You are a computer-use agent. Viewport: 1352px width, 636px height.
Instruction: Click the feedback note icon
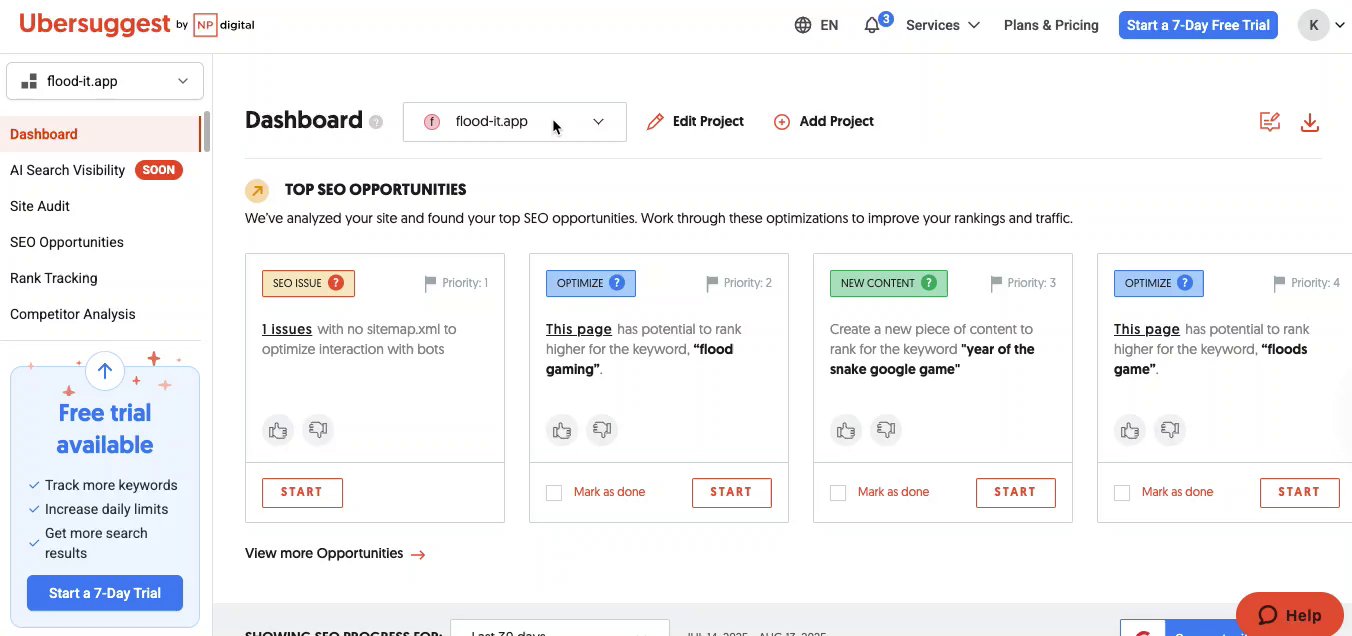1270,122
